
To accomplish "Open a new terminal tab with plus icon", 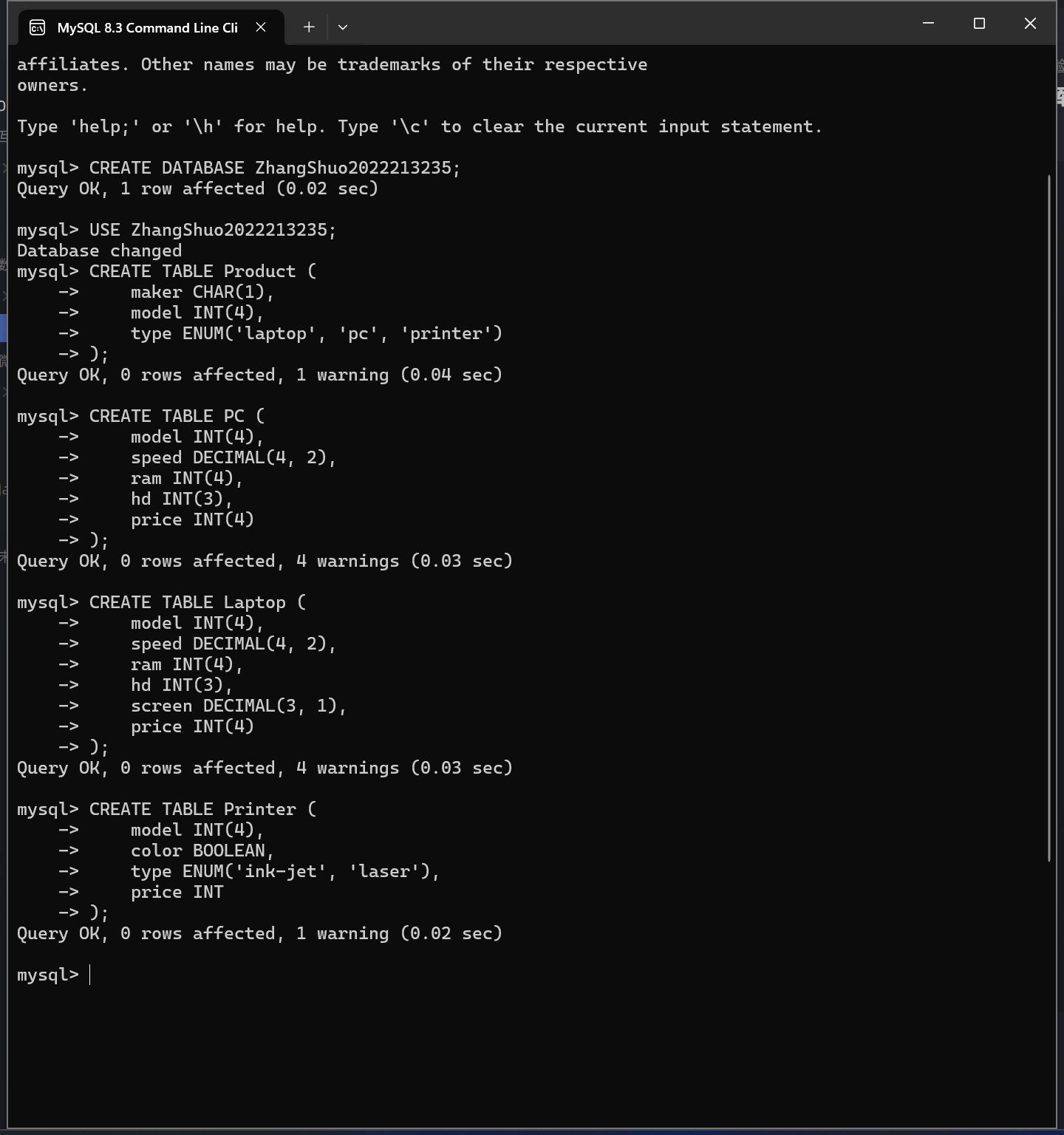I will coord(309,27).
